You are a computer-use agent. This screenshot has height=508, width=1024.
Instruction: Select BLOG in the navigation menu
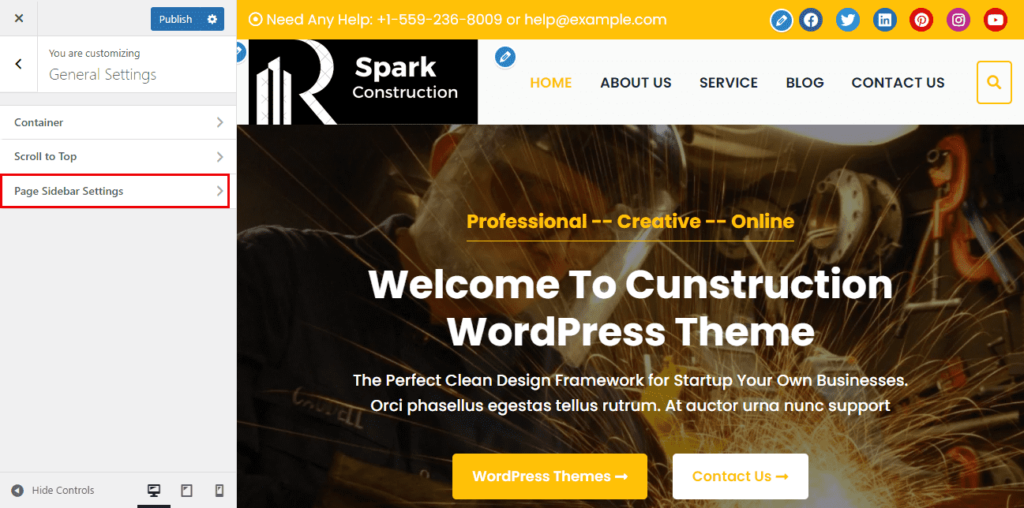[x=805, y=83]
